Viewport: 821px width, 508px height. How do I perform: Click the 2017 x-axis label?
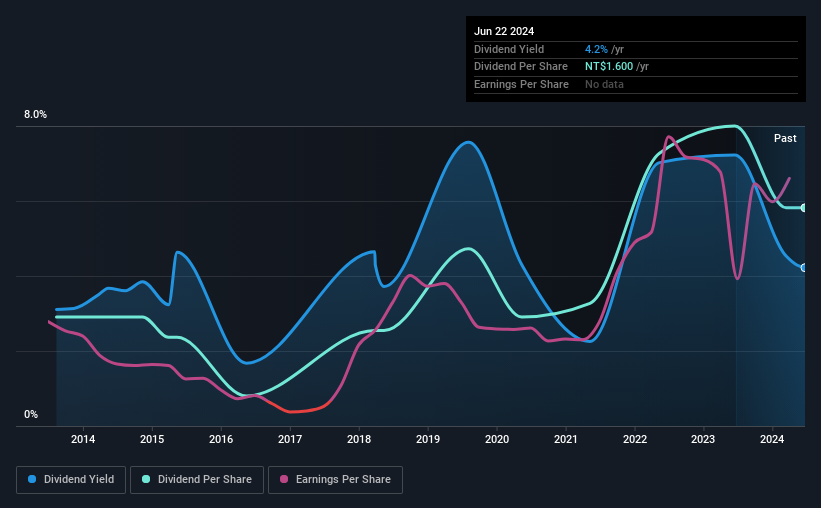290,439
